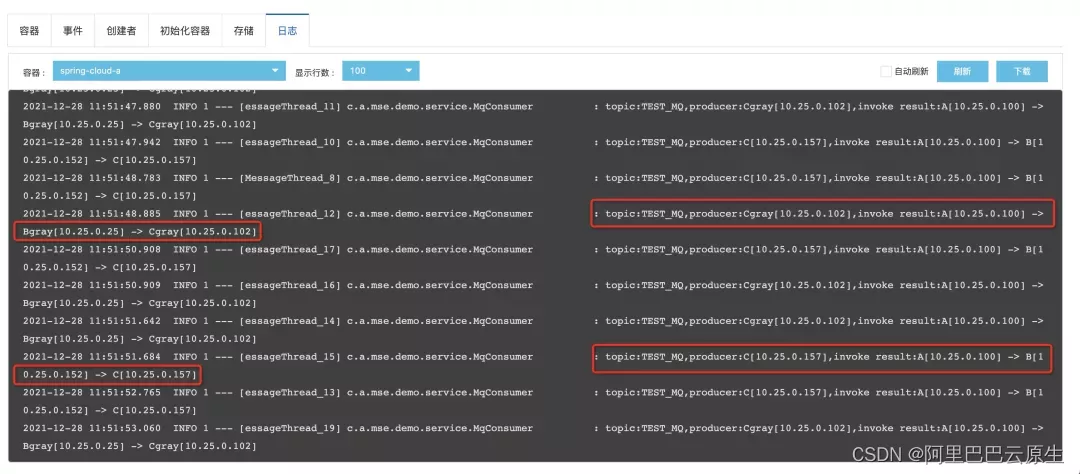This screenshot has height=474, width=1080.
Task: Select the 日志 tab
Action: coord(287,30)
